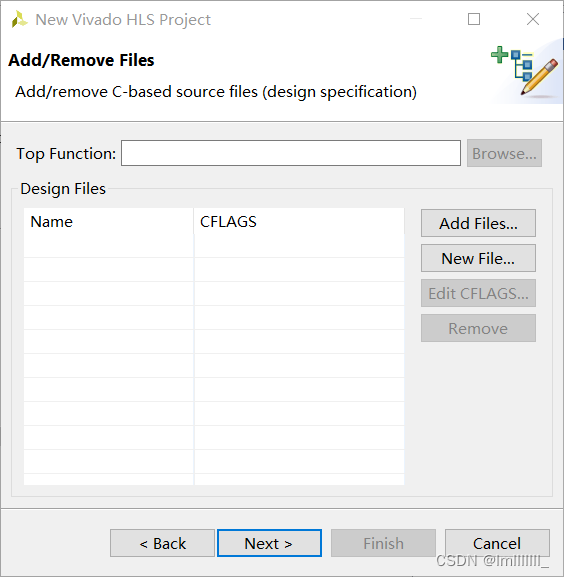This screenshot has height=577, width=564.
Task: Cancel the new project wizard
Action: click(x=497, y=543)
